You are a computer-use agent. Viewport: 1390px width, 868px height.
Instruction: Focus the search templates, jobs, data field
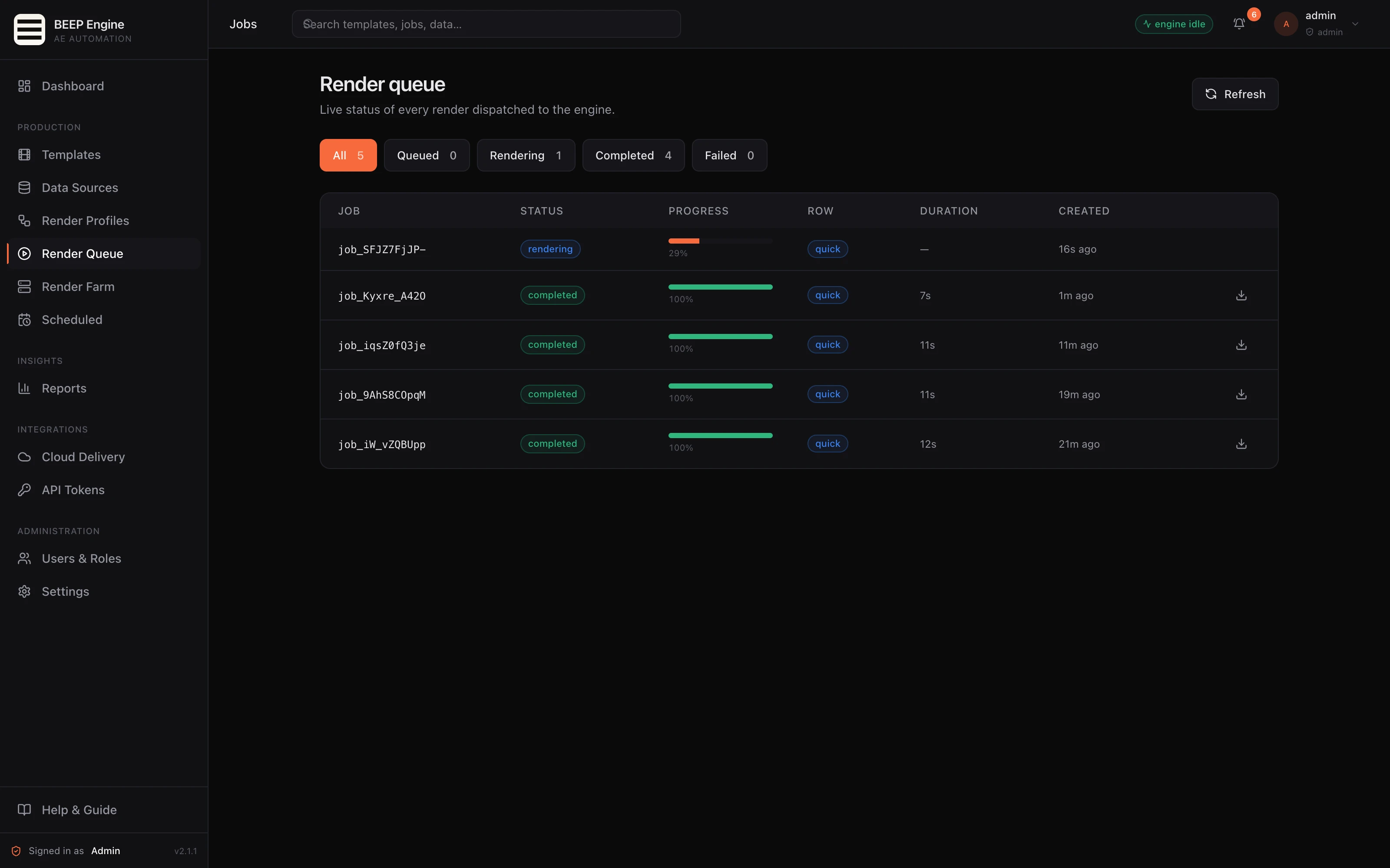coord(486,24)
